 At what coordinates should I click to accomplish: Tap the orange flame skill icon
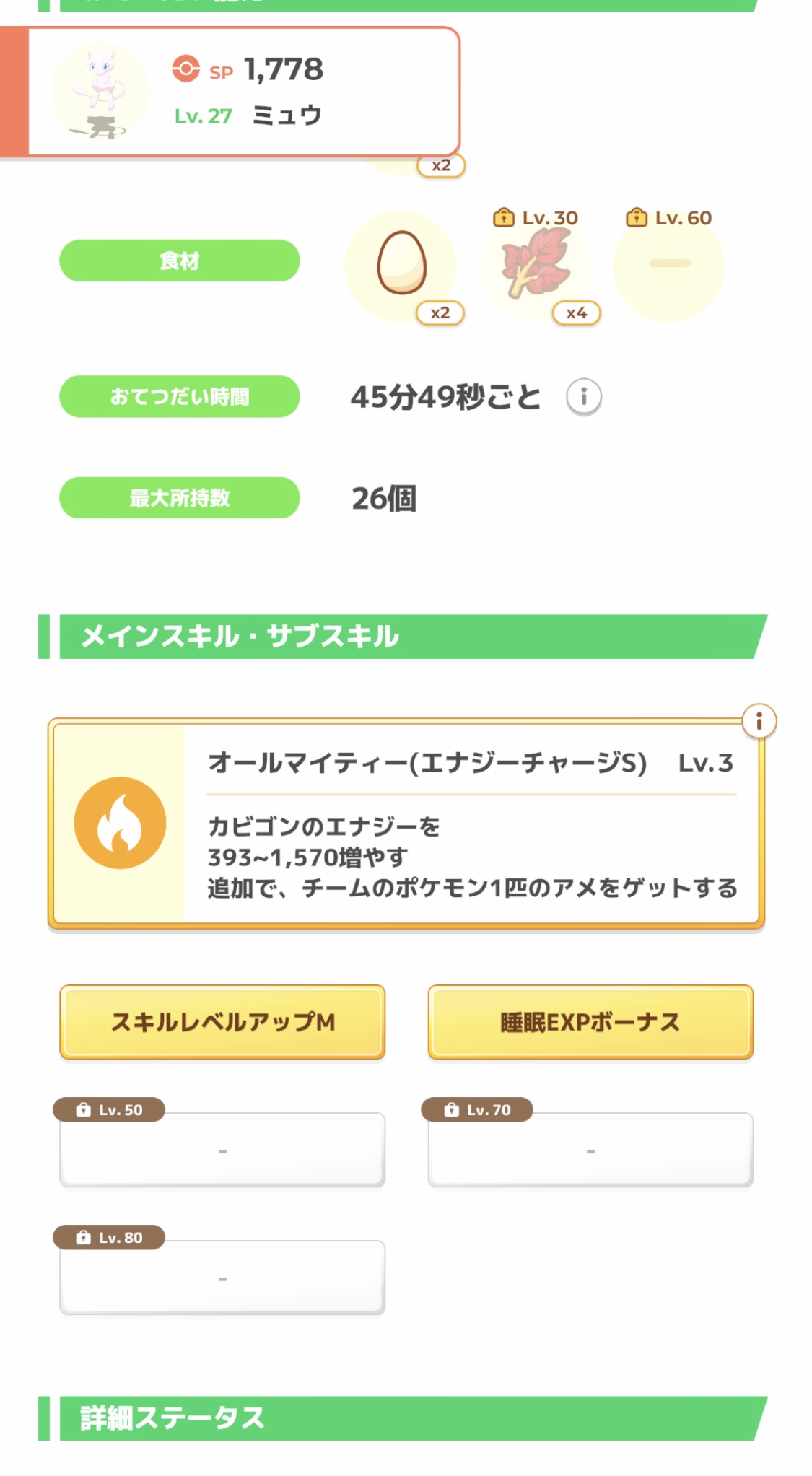(120, 823)
